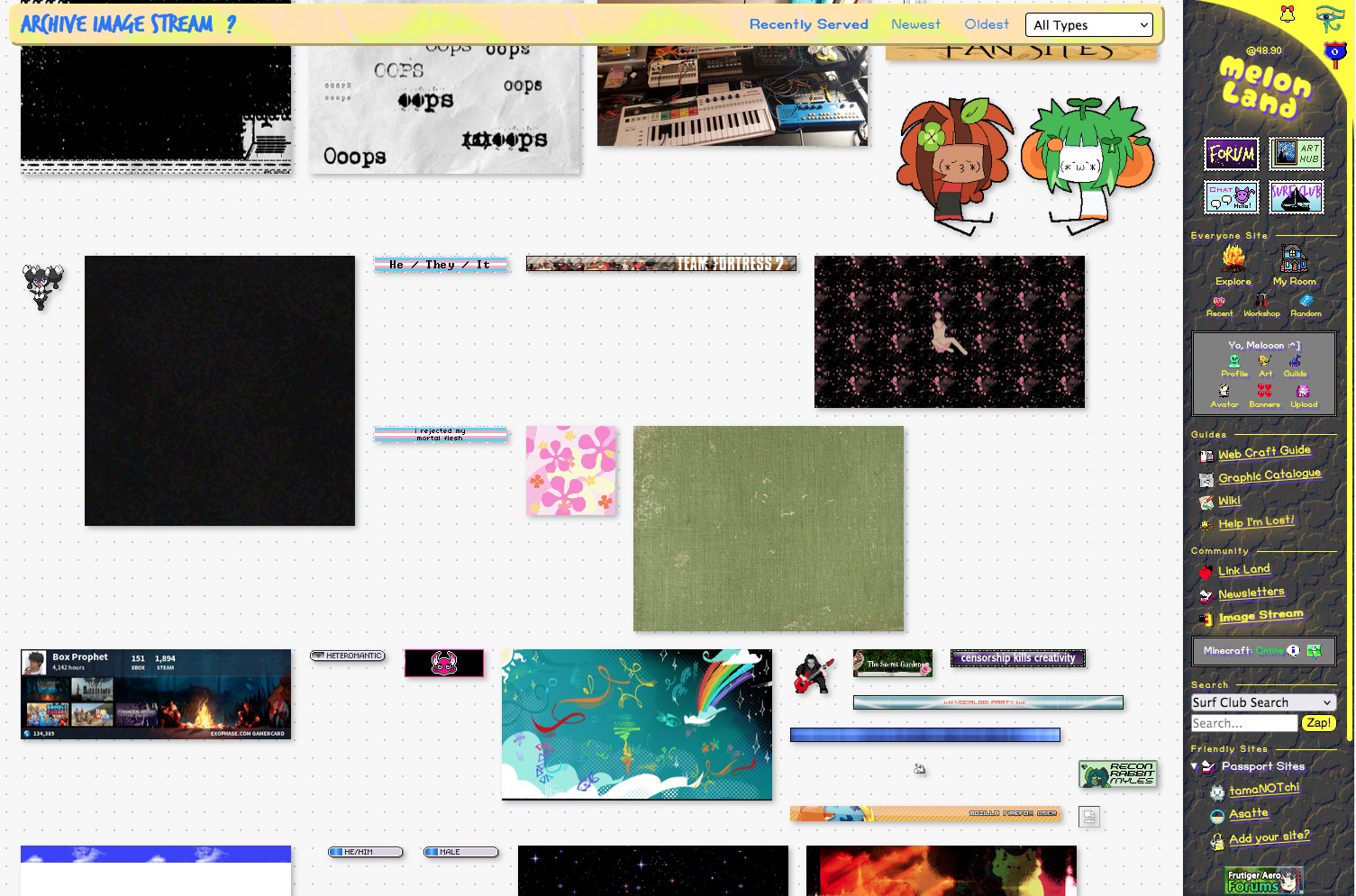Image resolution: width=1356 pixels, height=896 pixels.
Task: Click the notification bell icon
Action: 1287,14
